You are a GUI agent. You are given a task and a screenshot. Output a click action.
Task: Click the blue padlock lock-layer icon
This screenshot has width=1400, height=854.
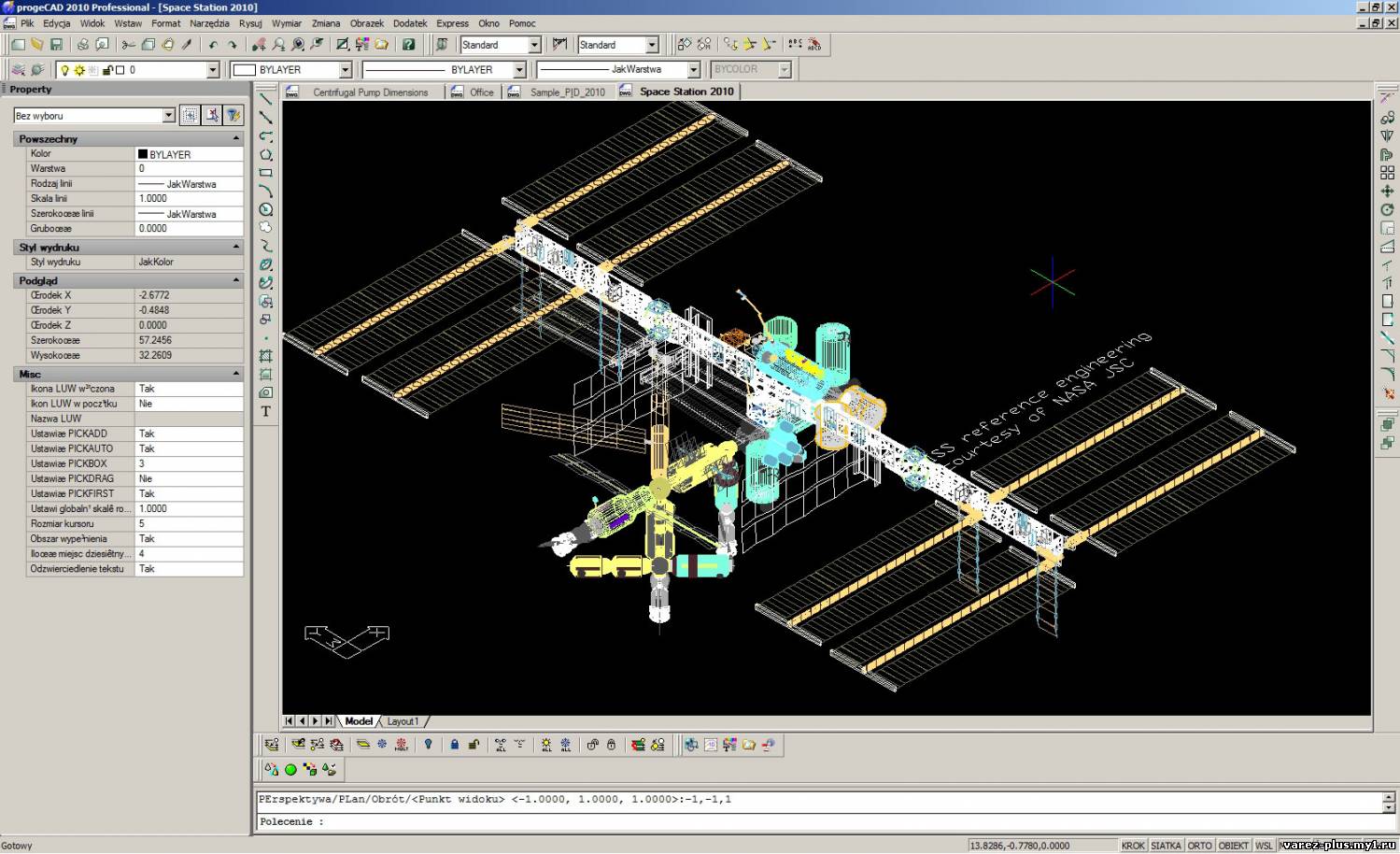click(x=454, y=745)
